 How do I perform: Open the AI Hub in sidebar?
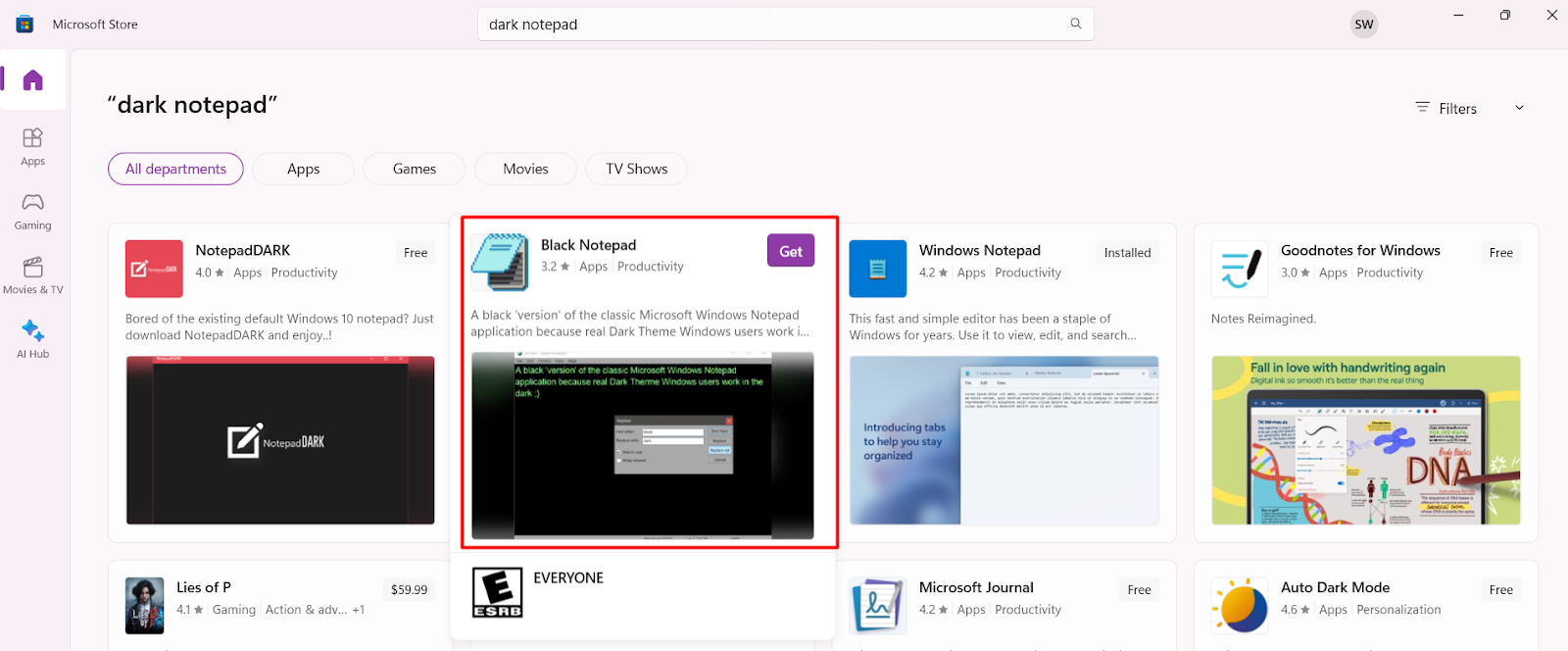(33, 339)
